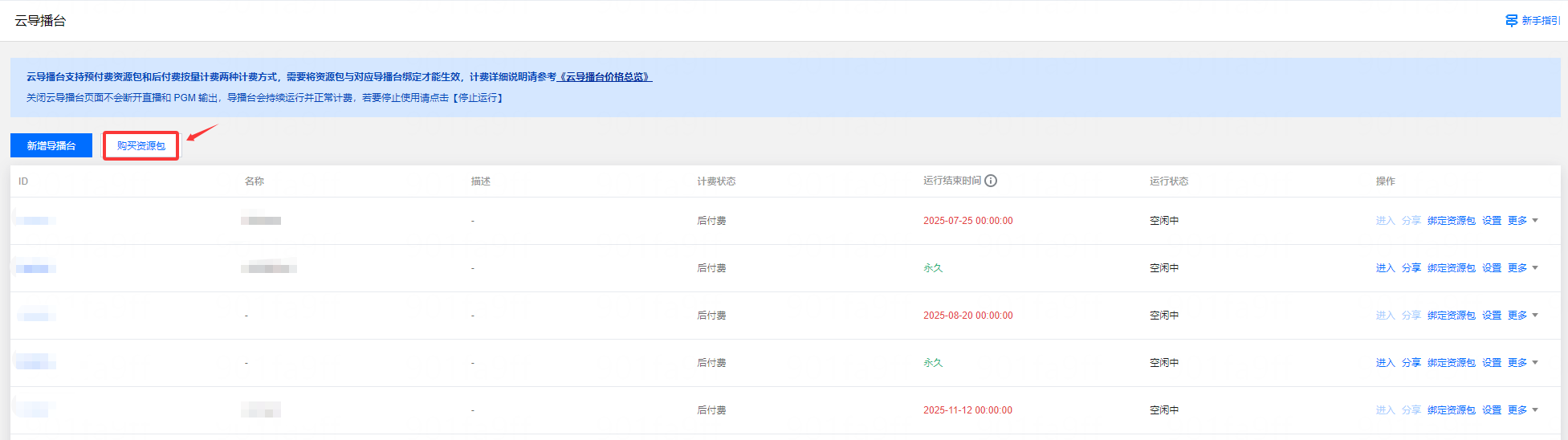Screen dimensions: 1568x440
Task: Open the 《云导播台价格总览》 link
Action: (605, 77)
